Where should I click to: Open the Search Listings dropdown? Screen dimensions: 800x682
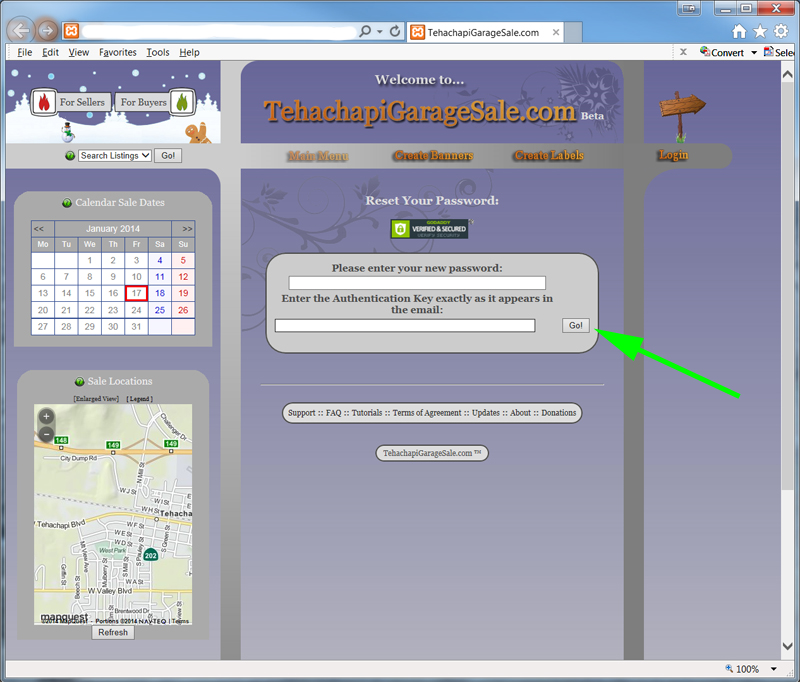click(x=115, y=156)
